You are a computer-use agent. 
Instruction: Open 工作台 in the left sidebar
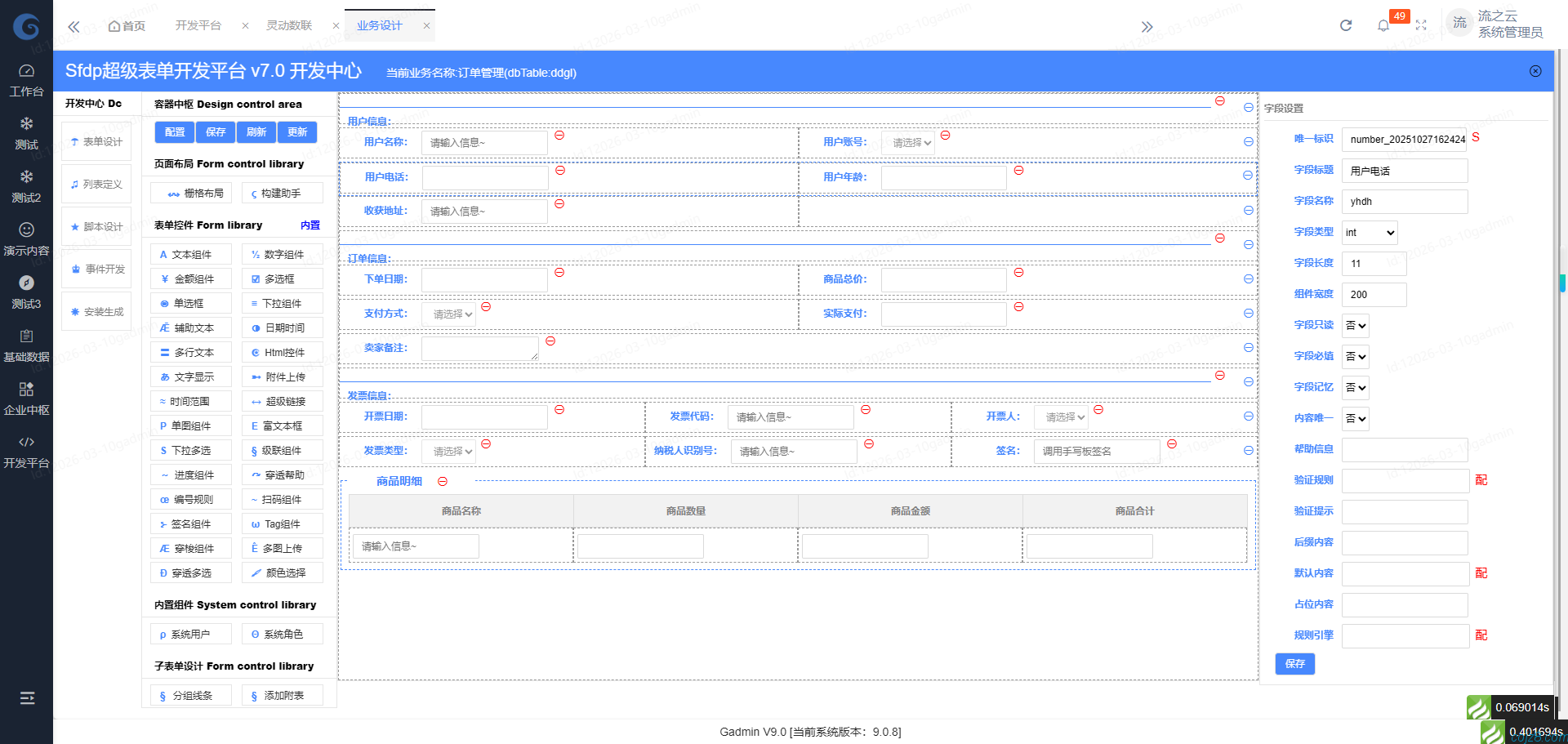pos(26,80)
